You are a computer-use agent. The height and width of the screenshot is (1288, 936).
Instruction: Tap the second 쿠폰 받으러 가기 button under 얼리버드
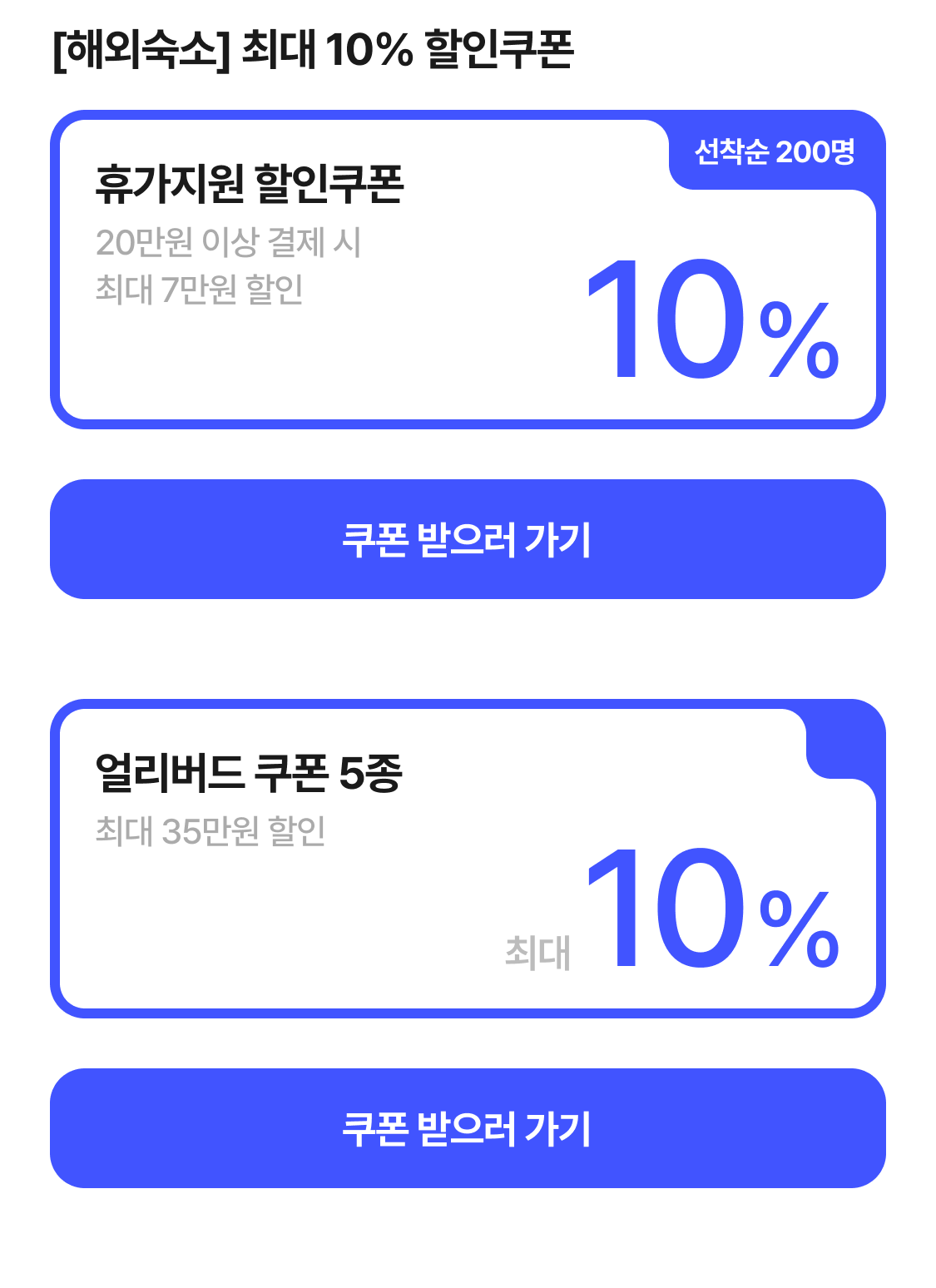pyautogui.click(x=468, y=1128)
